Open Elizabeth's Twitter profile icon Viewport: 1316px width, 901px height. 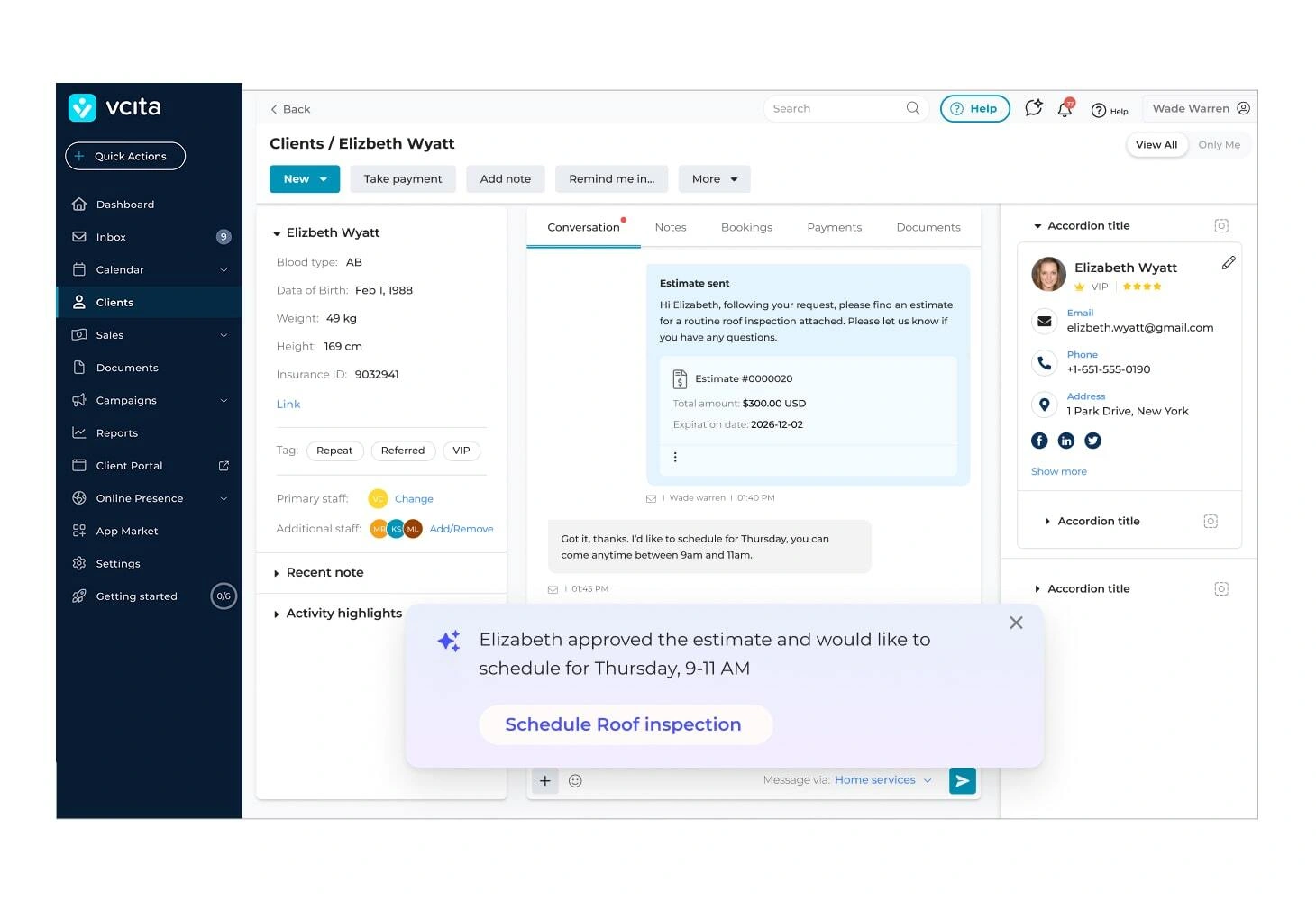pos(1092,441)
